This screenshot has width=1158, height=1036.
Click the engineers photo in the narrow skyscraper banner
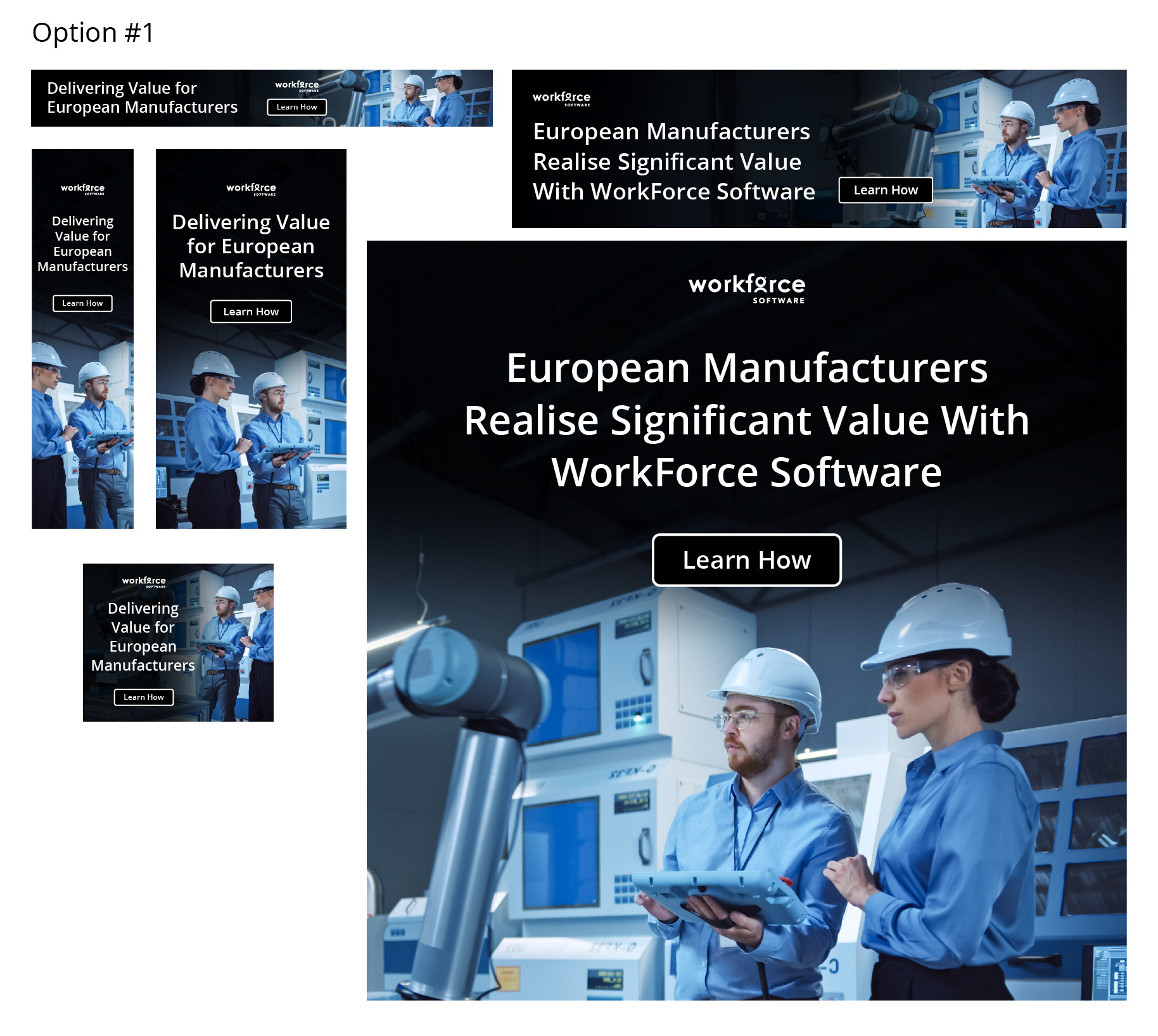(82, 434)
